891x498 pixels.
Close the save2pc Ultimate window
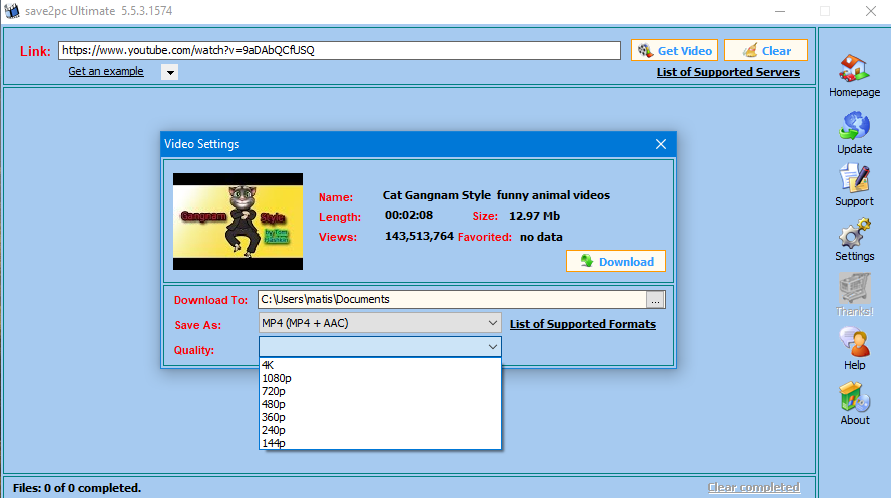[871, 11]
